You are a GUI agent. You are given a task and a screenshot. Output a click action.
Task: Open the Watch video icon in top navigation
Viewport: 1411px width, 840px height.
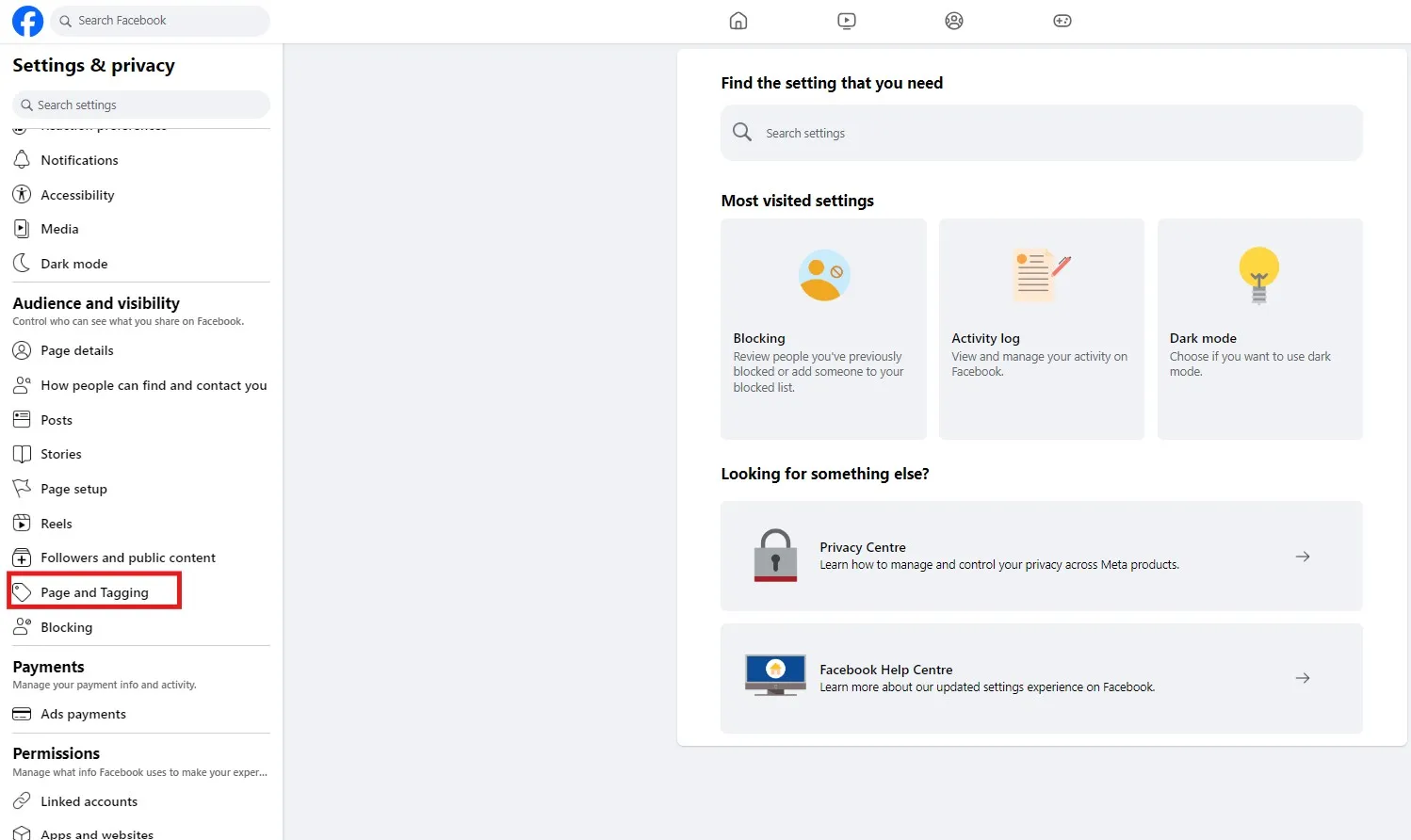tap(846, 20)
